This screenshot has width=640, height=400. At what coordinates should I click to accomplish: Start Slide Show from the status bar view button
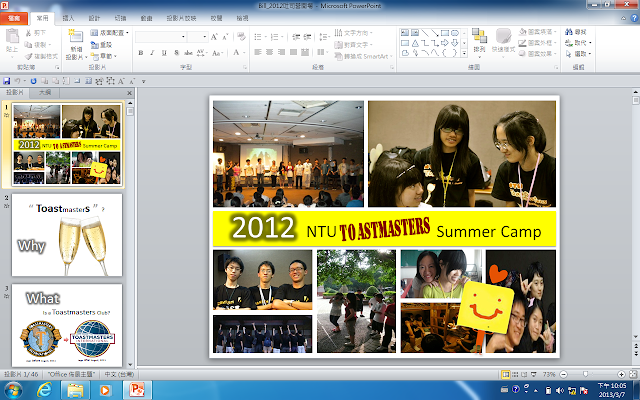tap(533, 374)
